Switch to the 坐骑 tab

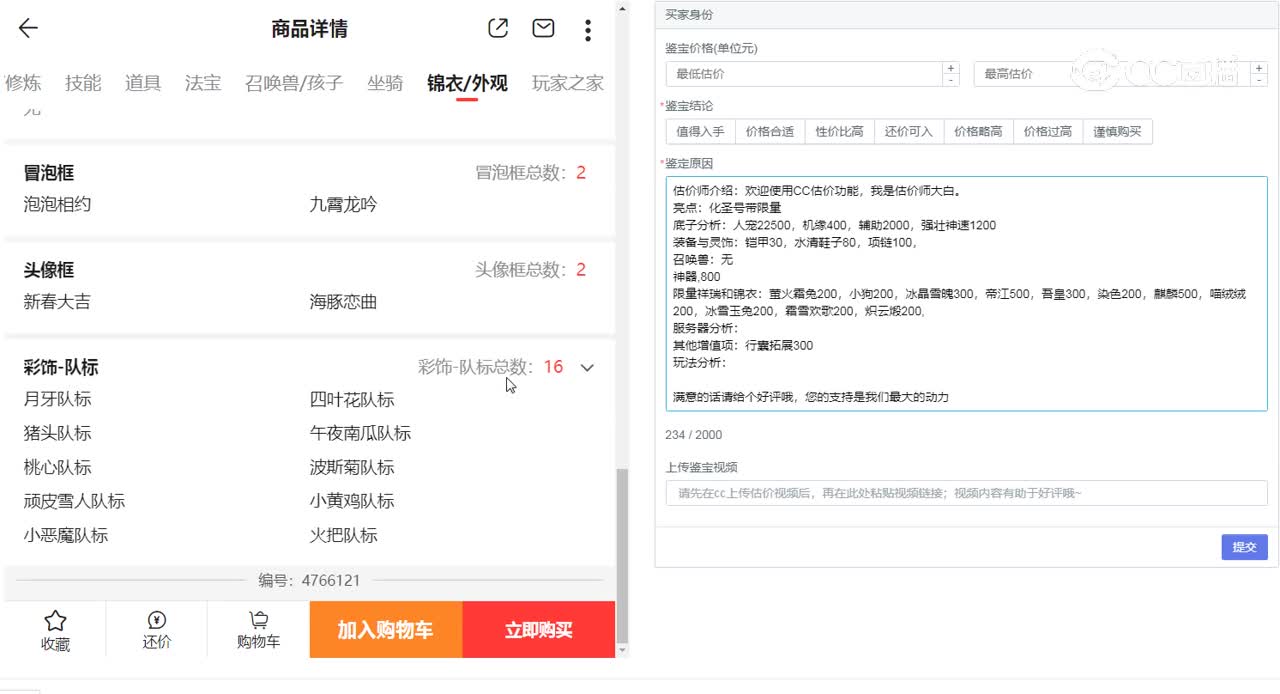pyautogui.click(x=385, y=83)
